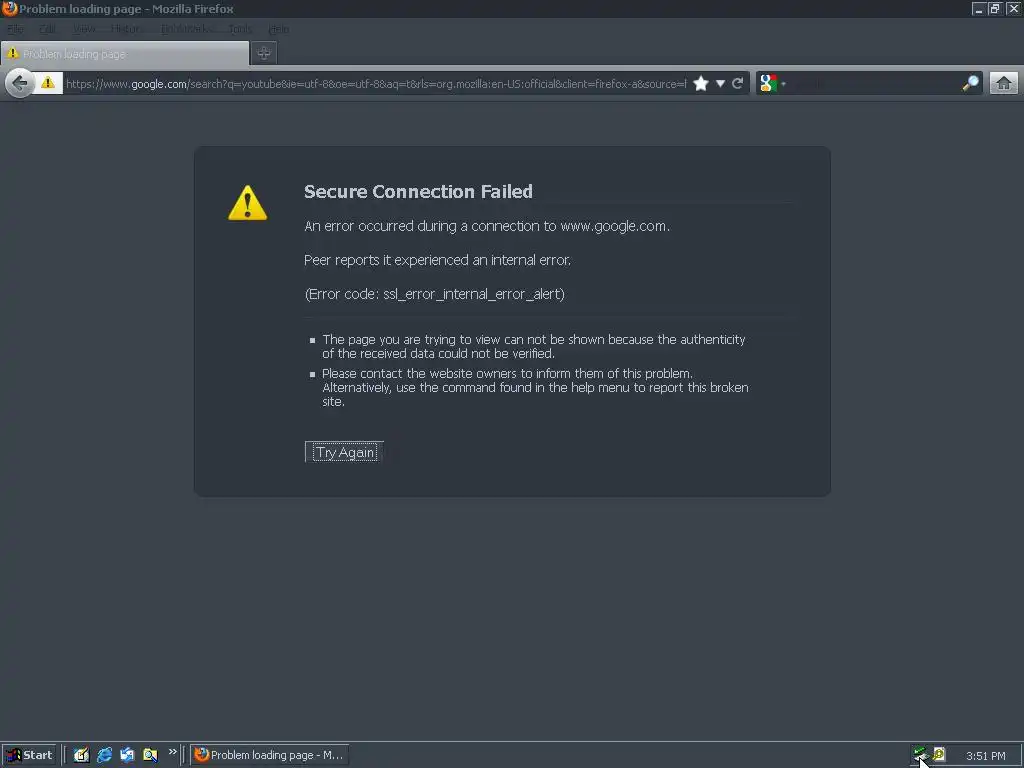Click the 'Please contact the website owners' bullet text
Image resolution: width=1024 pixels, height=768 pixels.
click(535, 387)
